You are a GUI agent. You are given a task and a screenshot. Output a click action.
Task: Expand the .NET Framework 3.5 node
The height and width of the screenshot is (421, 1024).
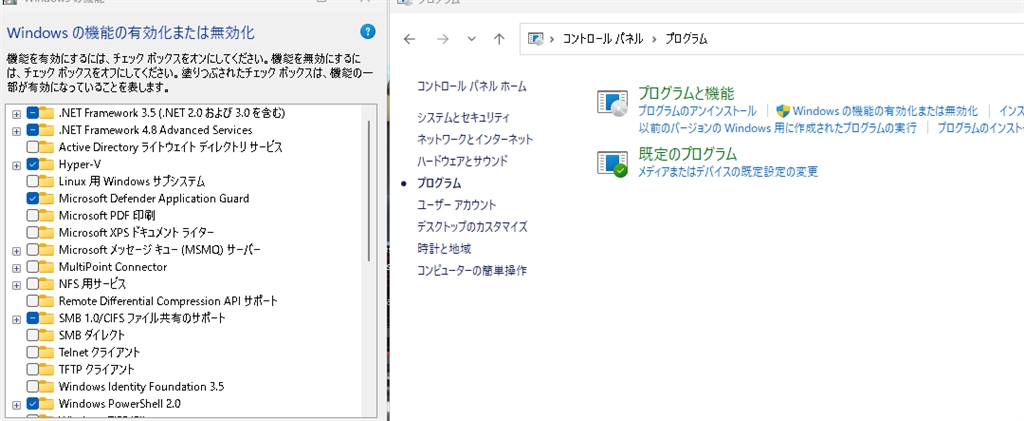16,114
